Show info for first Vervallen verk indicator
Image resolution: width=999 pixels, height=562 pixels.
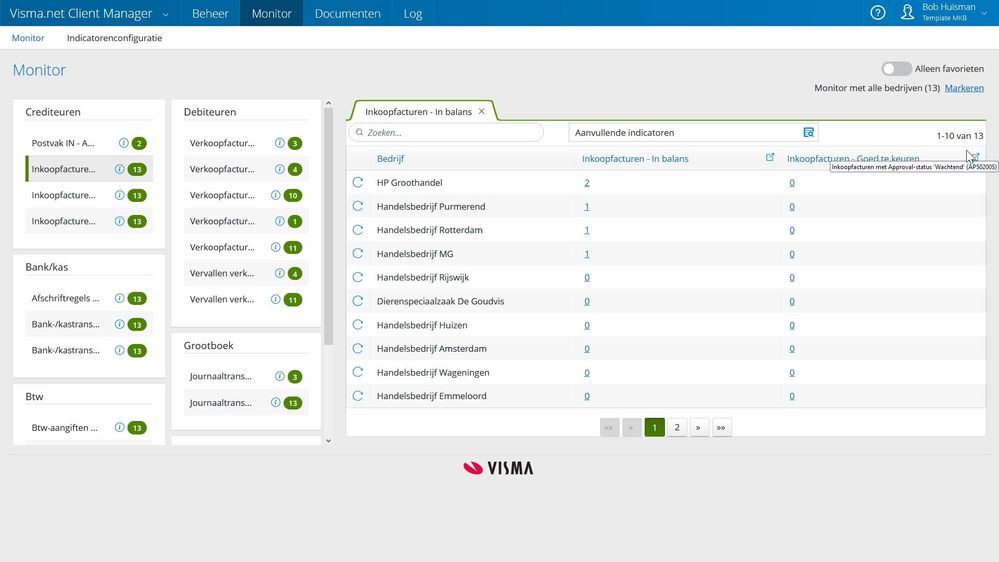point(279,273)
